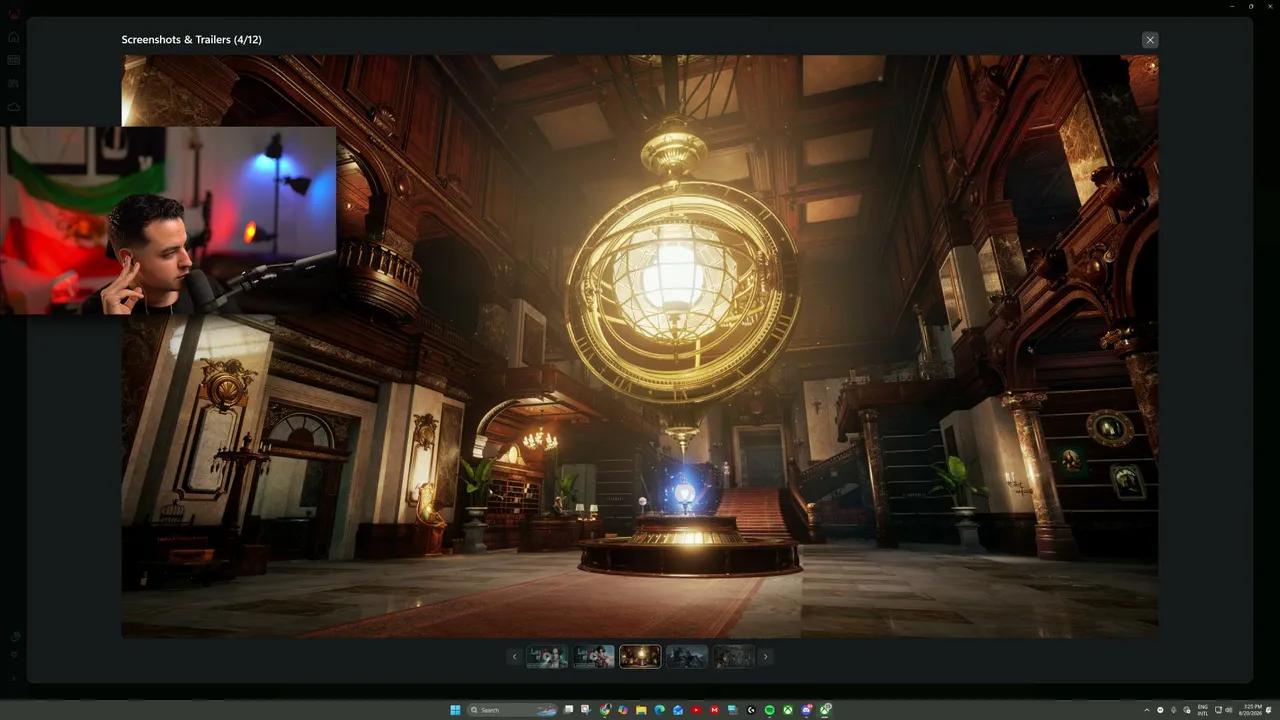
Task: Open File Explorer from the taskbar
Action: (641, 710)
